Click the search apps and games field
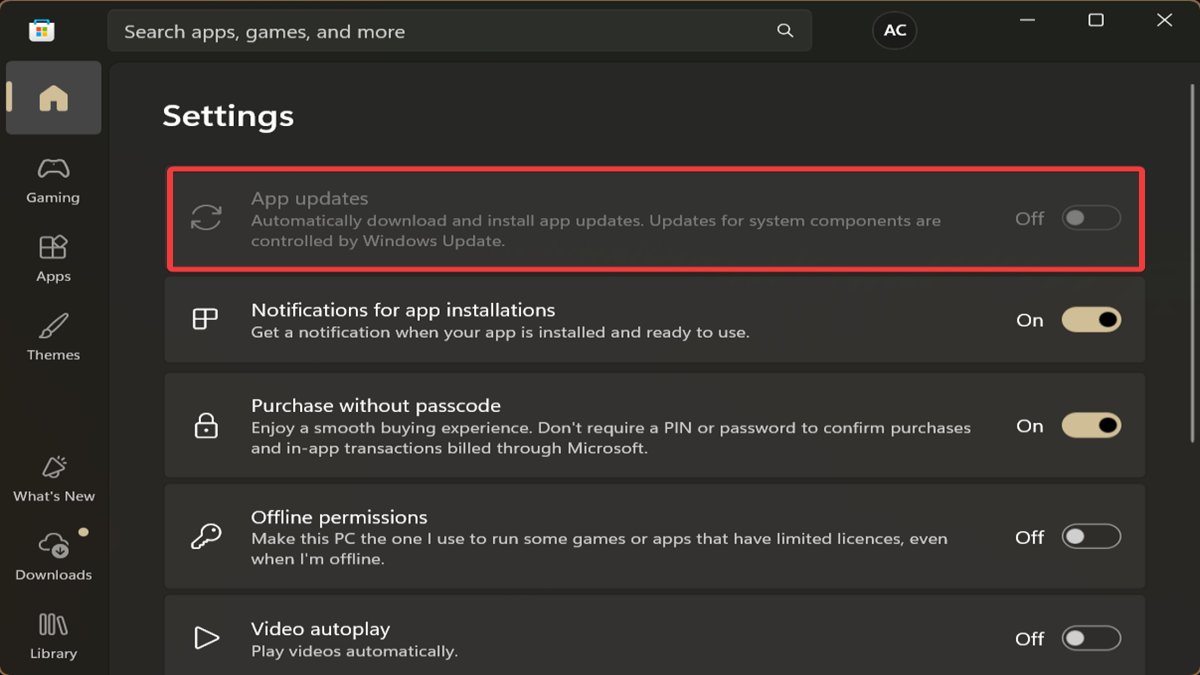The width and height of the screenshot is (1200, 675). (440, 31)
